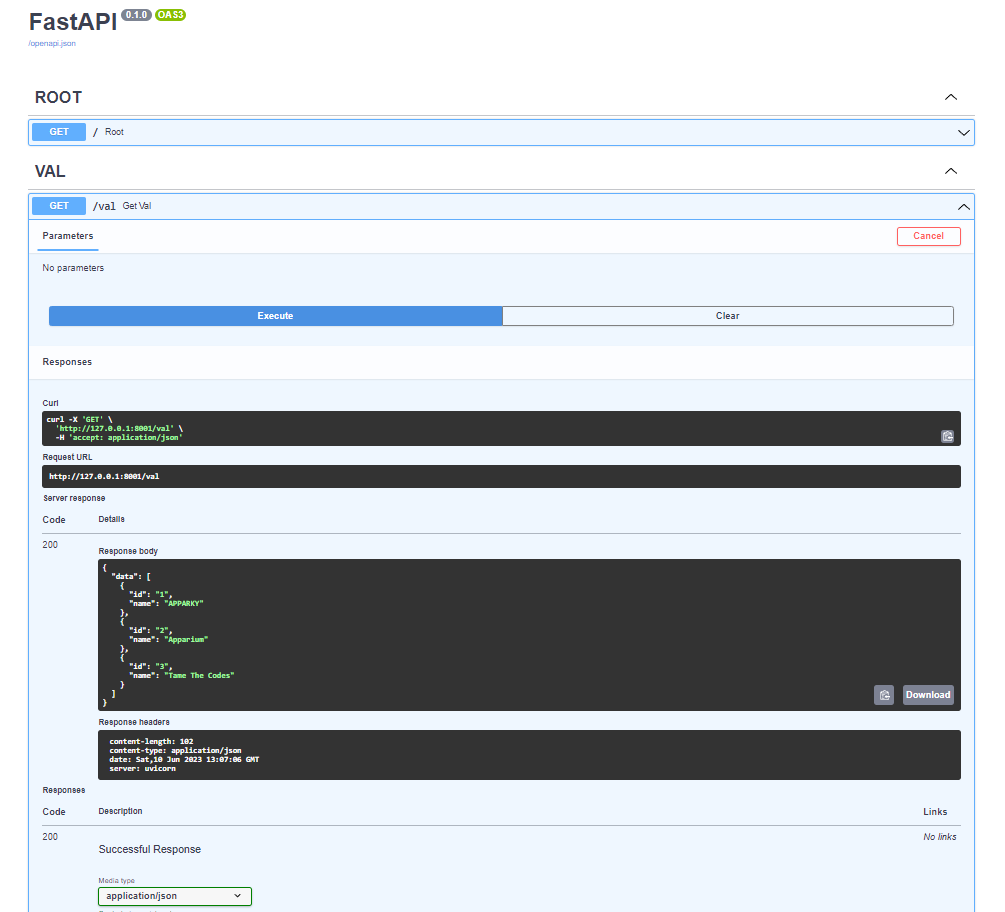Click the Clear button
The width and height of the screenshot is (1005, 912).
[x=727, y=316]
